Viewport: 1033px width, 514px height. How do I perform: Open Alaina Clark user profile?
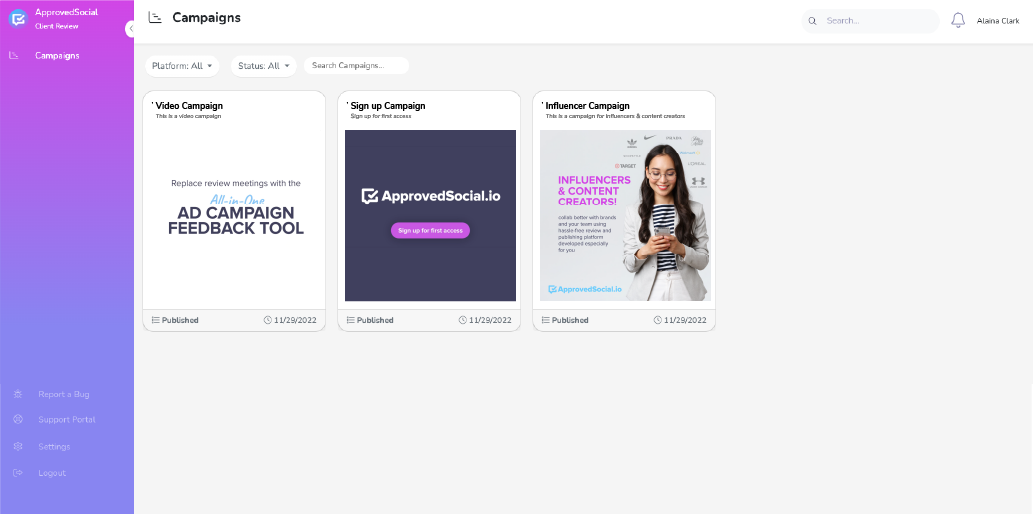[997, 21]
